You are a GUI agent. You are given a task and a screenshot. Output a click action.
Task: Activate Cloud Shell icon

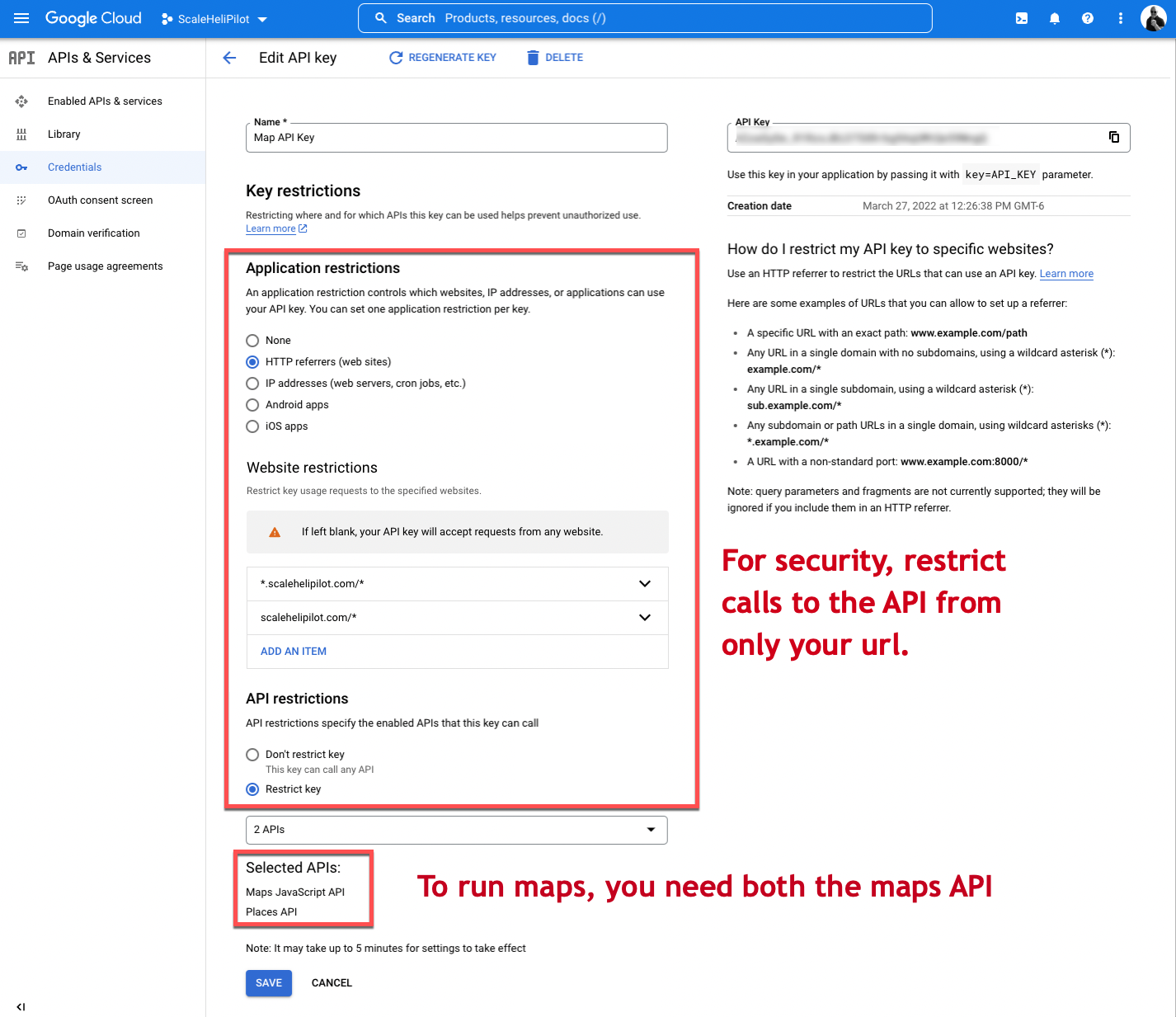pos(1021,18)
